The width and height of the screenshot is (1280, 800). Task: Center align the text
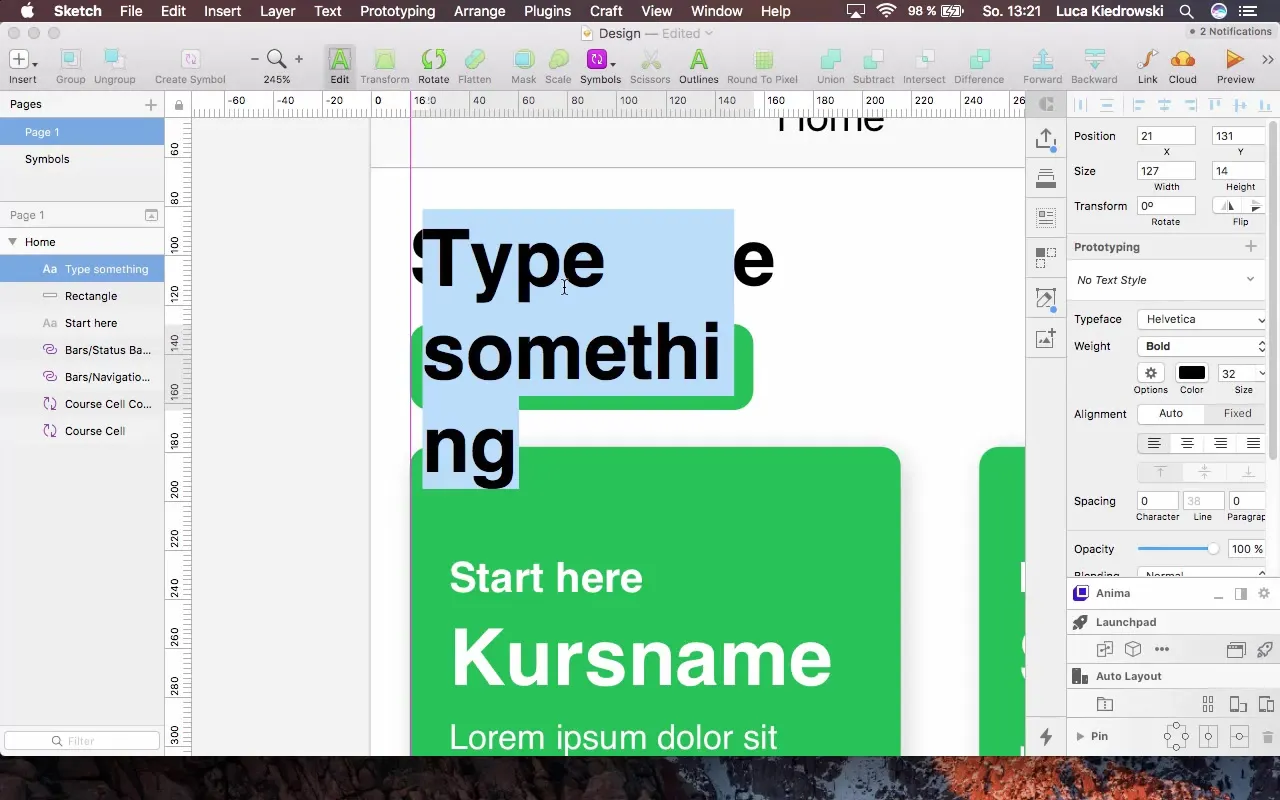point(1187,443)
